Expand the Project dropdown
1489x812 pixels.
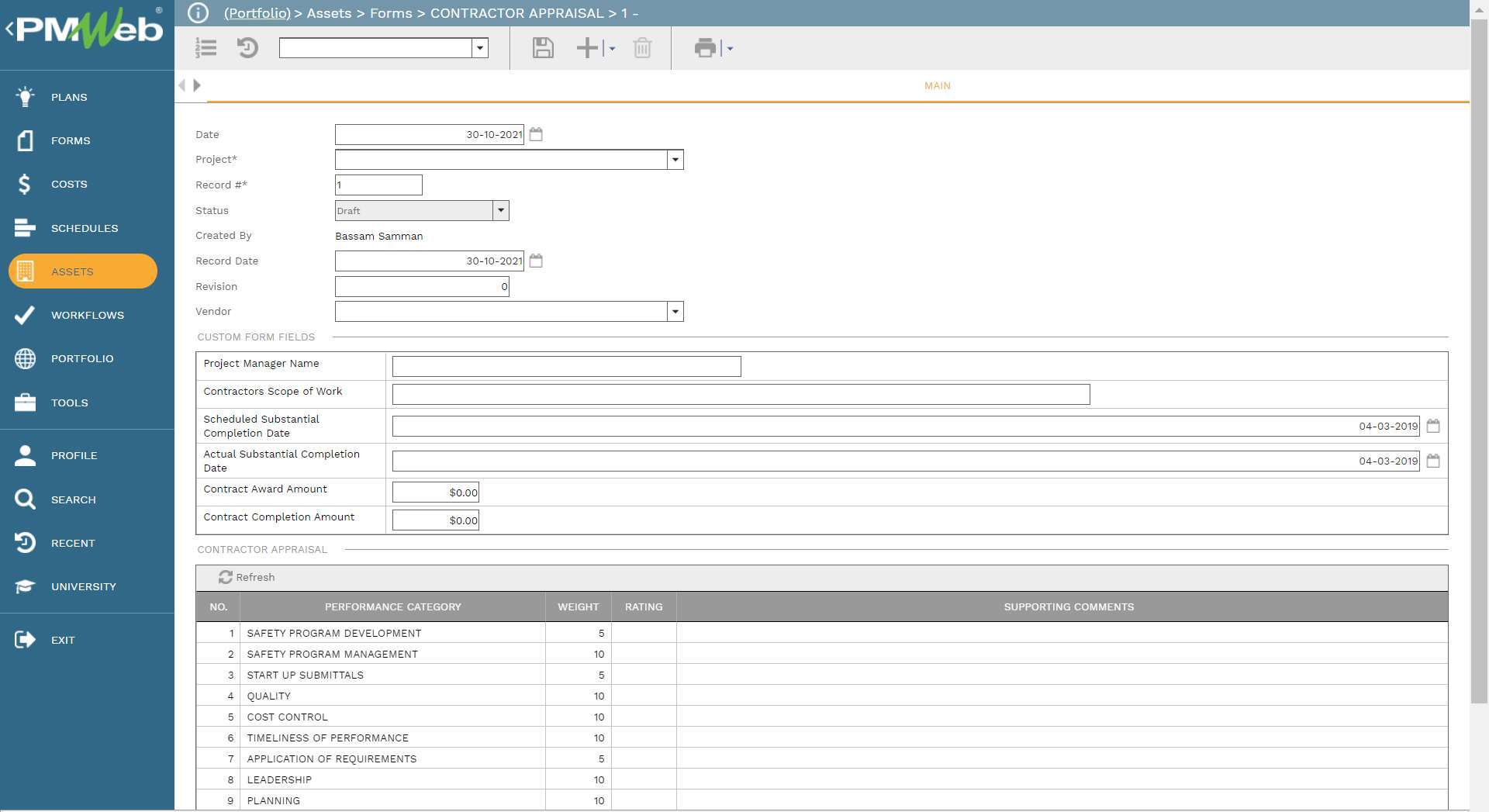673,159
